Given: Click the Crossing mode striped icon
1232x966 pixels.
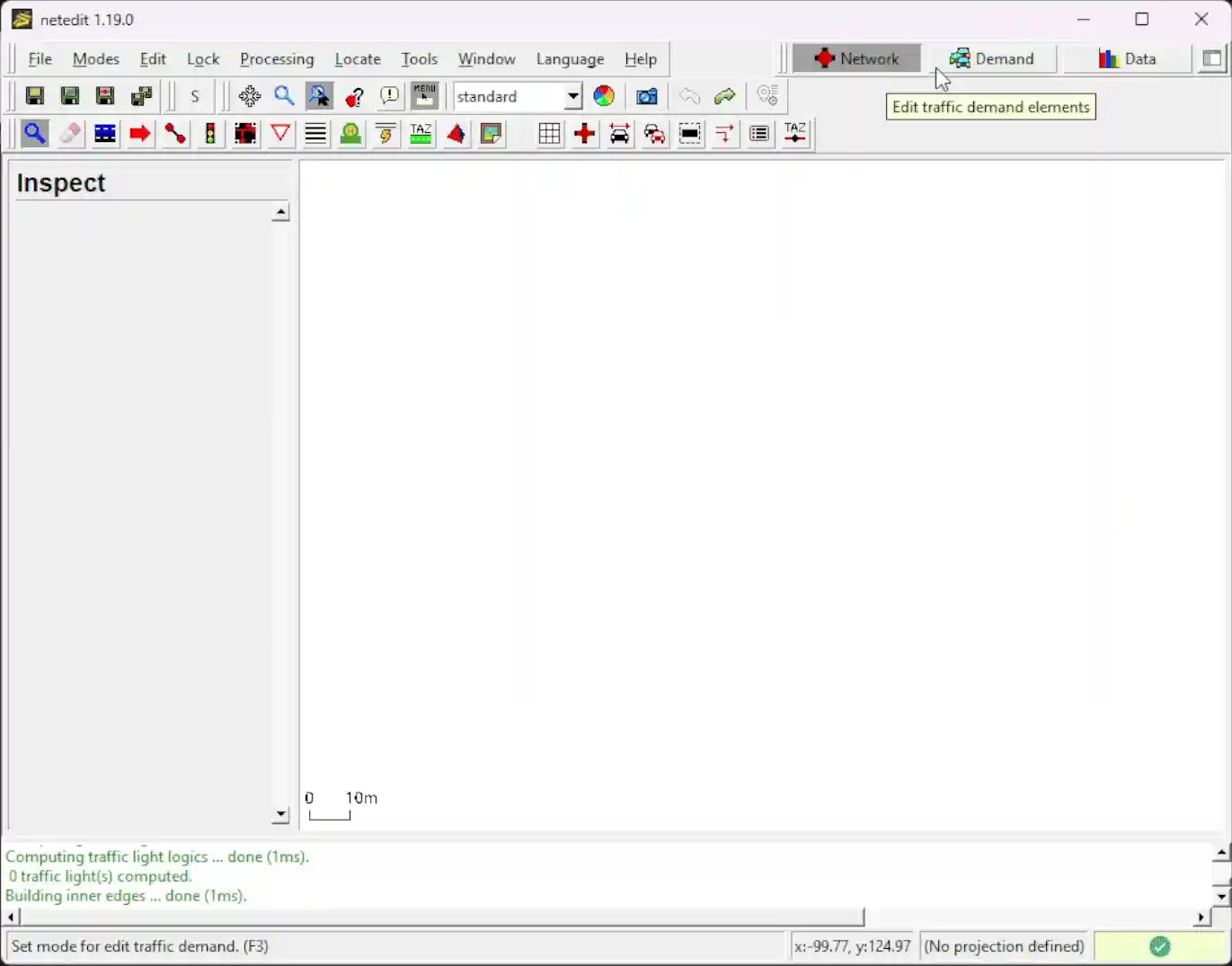Looking at the screenshot, I should [315, 134].
